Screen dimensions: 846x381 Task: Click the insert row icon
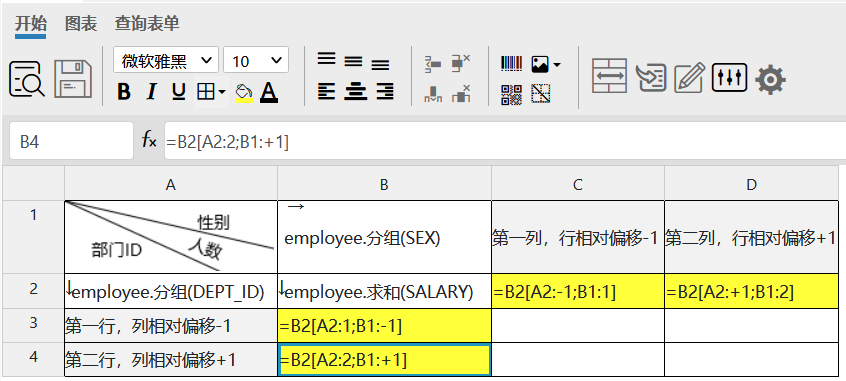(433, 64)
